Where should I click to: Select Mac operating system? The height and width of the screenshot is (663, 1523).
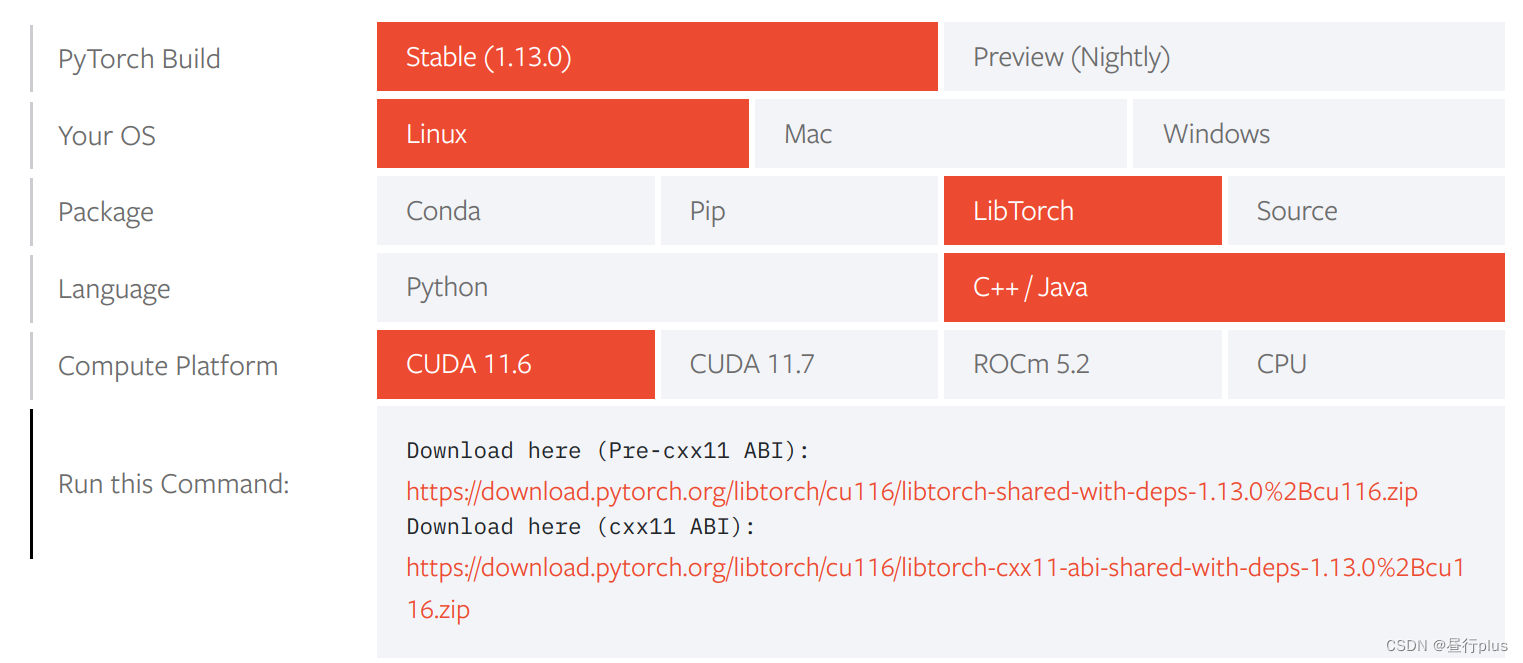939,133
